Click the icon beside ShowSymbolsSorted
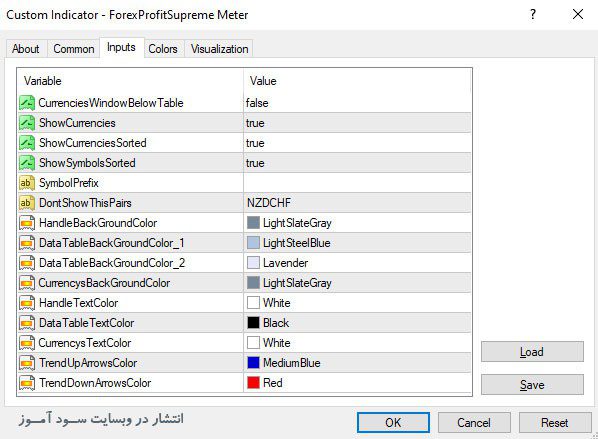The width and height of the screenshot is (598, 439). [x=27, y=163]
